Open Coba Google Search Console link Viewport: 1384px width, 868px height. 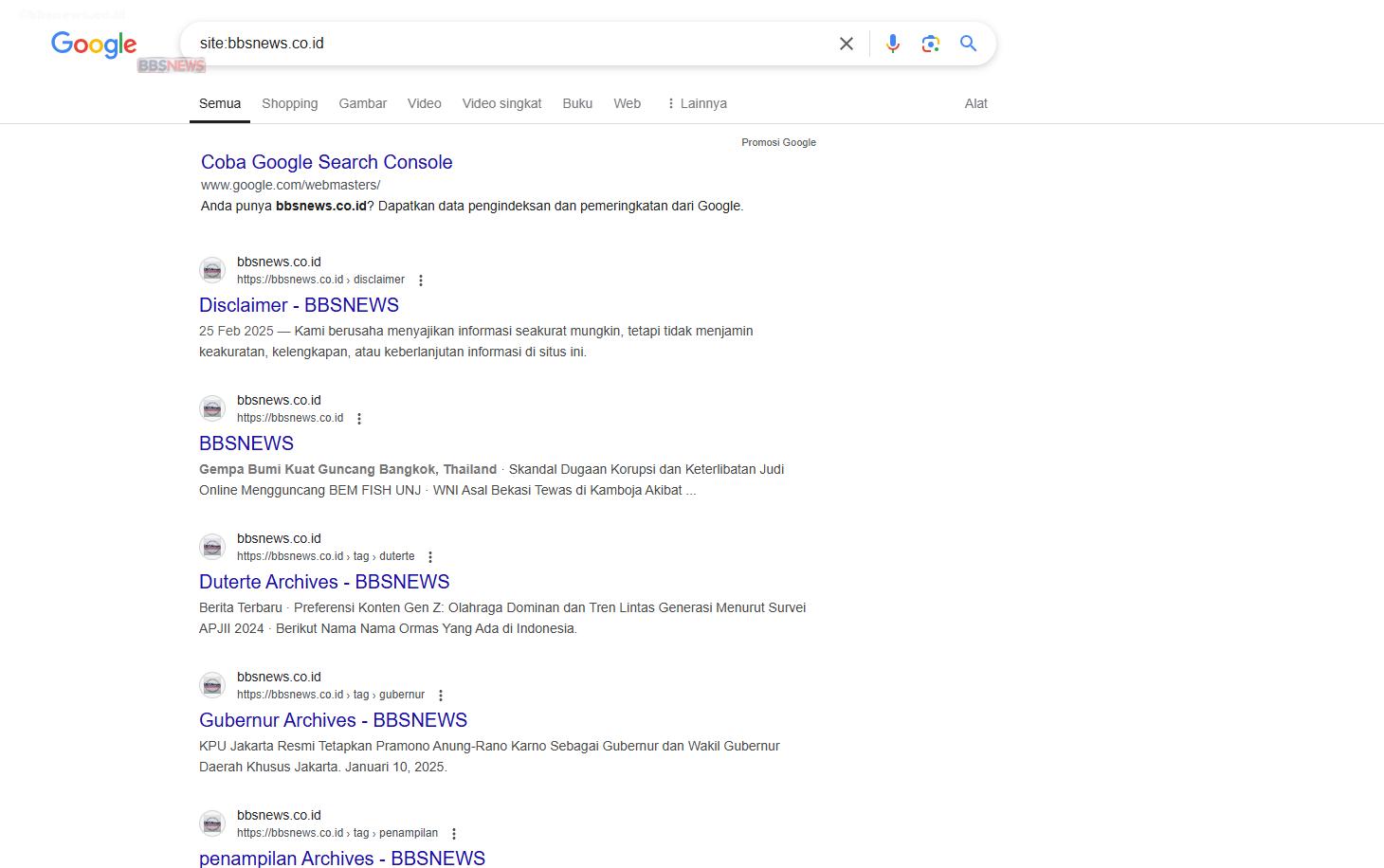(x=326, y=162)
